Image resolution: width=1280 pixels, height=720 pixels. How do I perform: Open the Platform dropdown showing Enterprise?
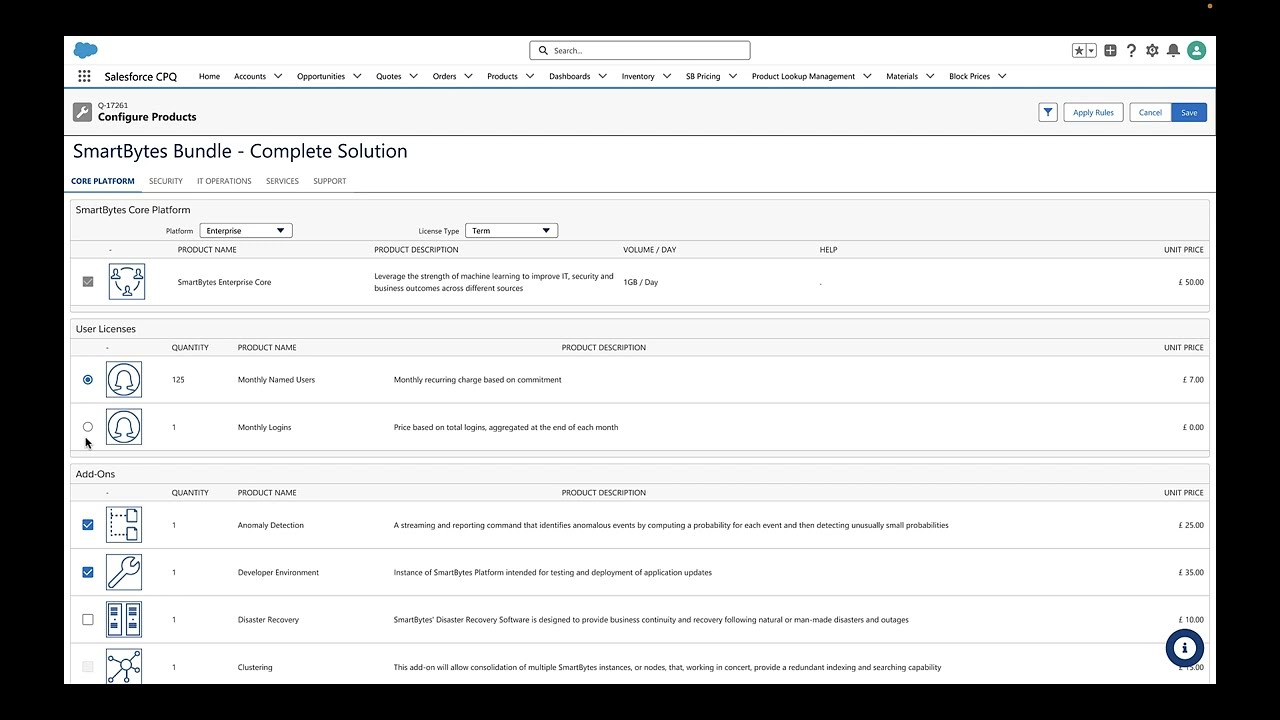pos(246,231)
